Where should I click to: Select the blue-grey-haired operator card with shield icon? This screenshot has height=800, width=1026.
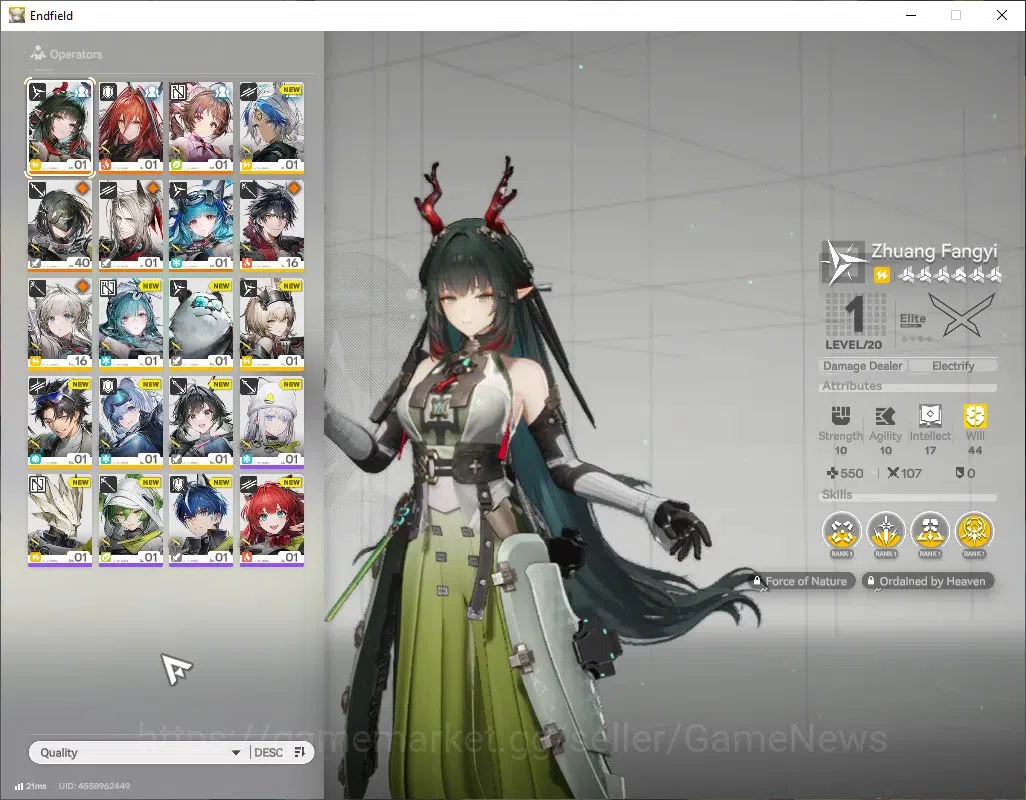tap(131, 422)
